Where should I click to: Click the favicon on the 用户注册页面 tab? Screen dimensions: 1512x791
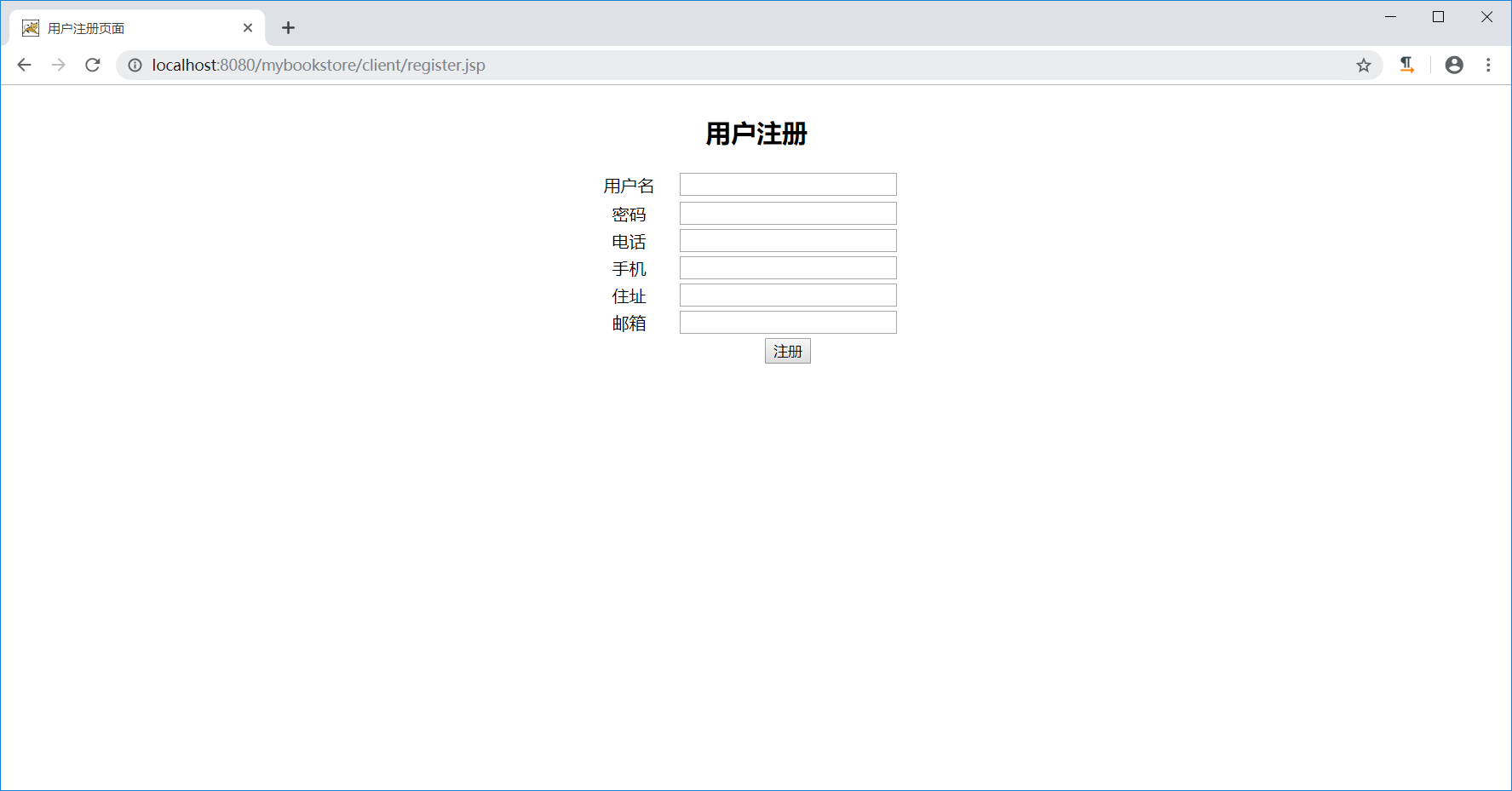click(31, 28)
